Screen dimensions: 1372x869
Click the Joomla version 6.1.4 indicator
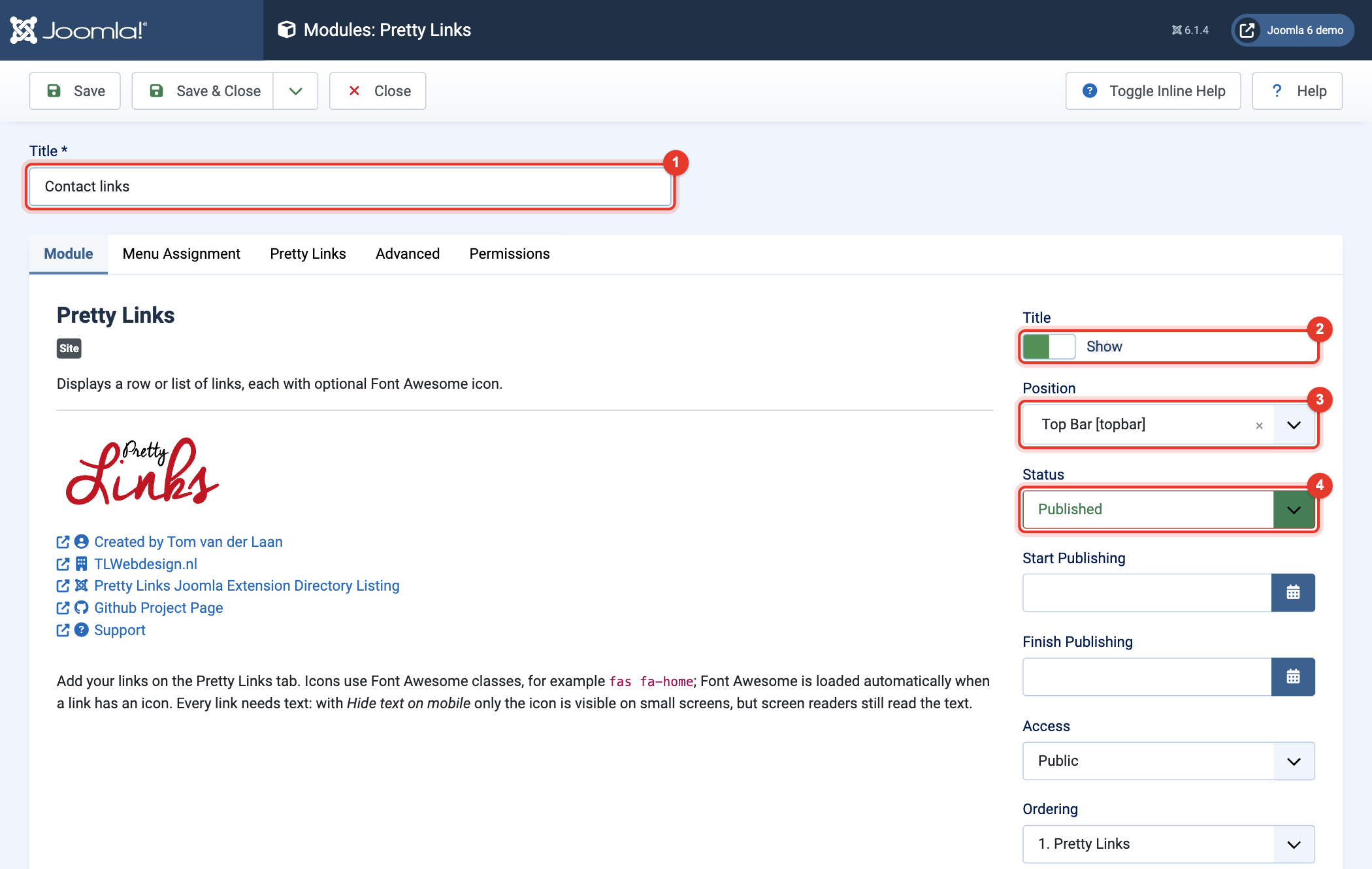(1190, 30)
